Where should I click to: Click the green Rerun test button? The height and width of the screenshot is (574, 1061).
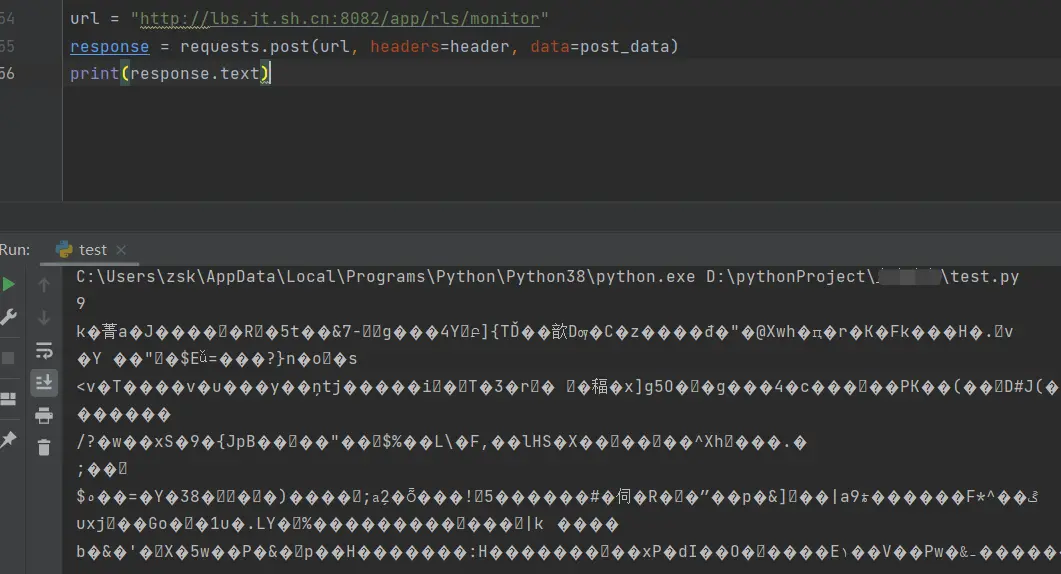8,284
